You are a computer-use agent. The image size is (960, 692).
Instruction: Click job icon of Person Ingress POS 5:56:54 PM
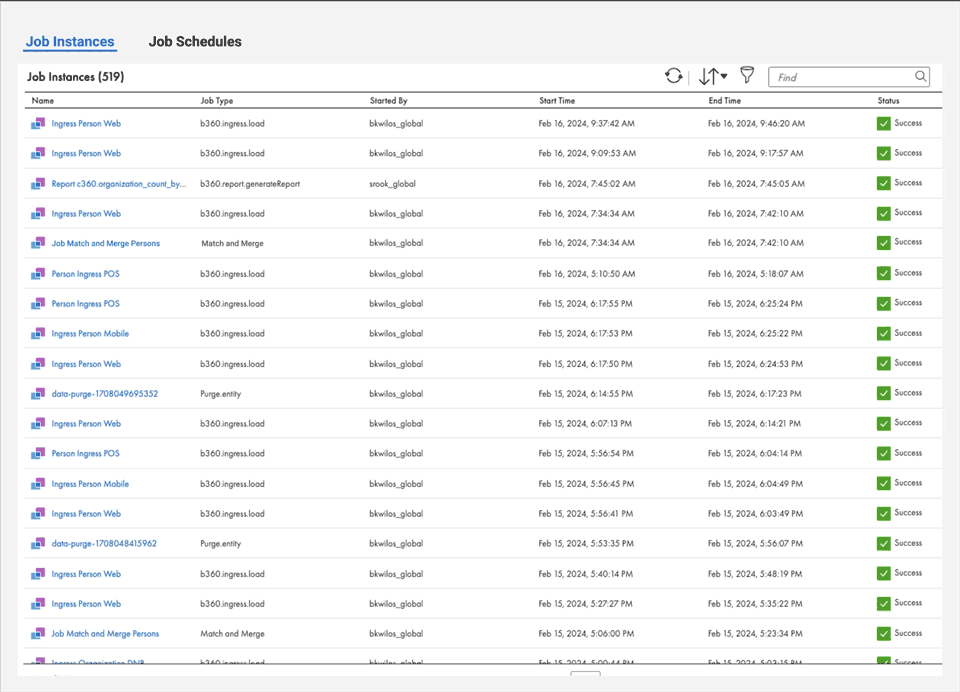tap(38, 454)
